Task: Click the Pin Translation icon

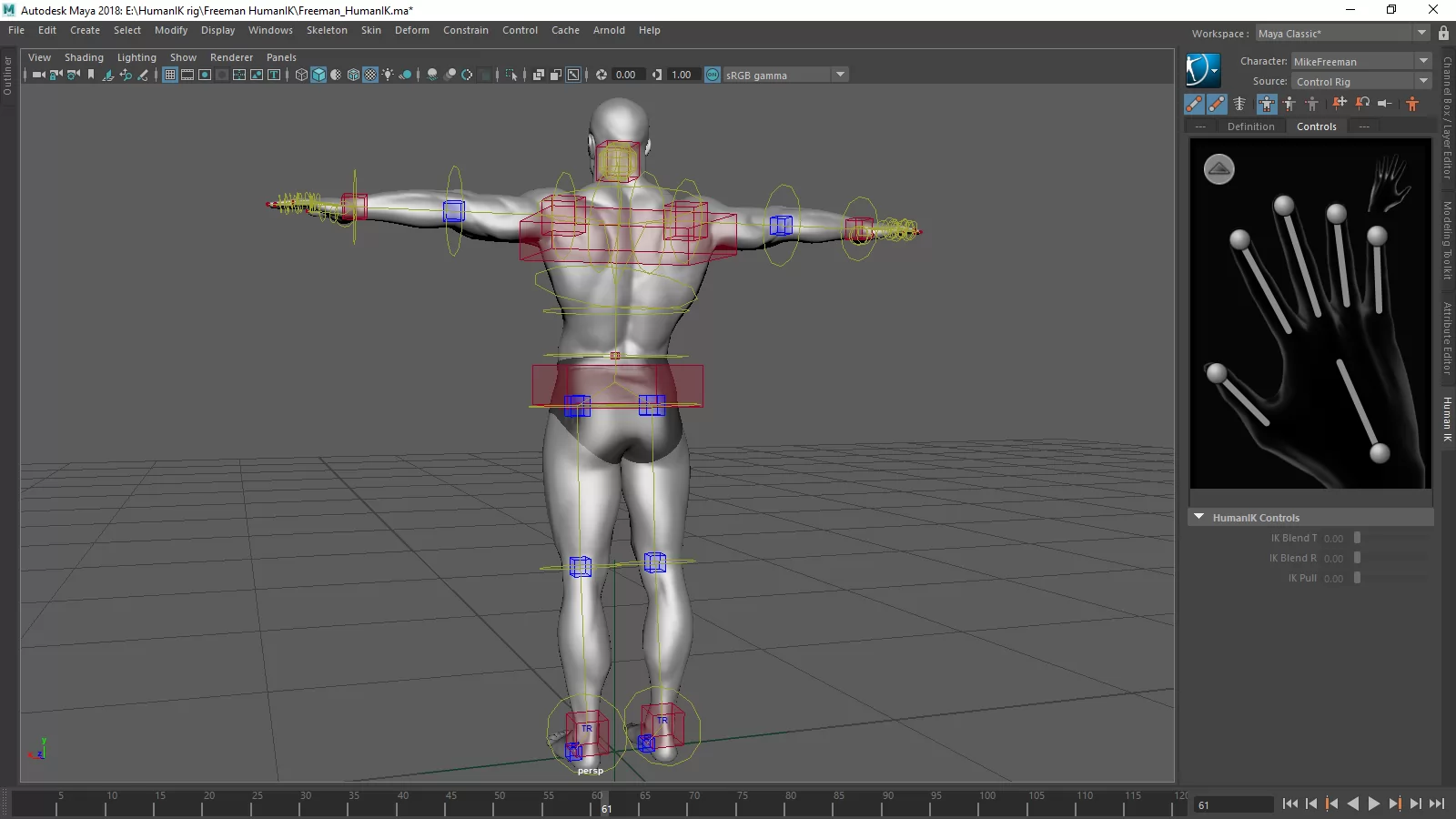Action: 1340,104
